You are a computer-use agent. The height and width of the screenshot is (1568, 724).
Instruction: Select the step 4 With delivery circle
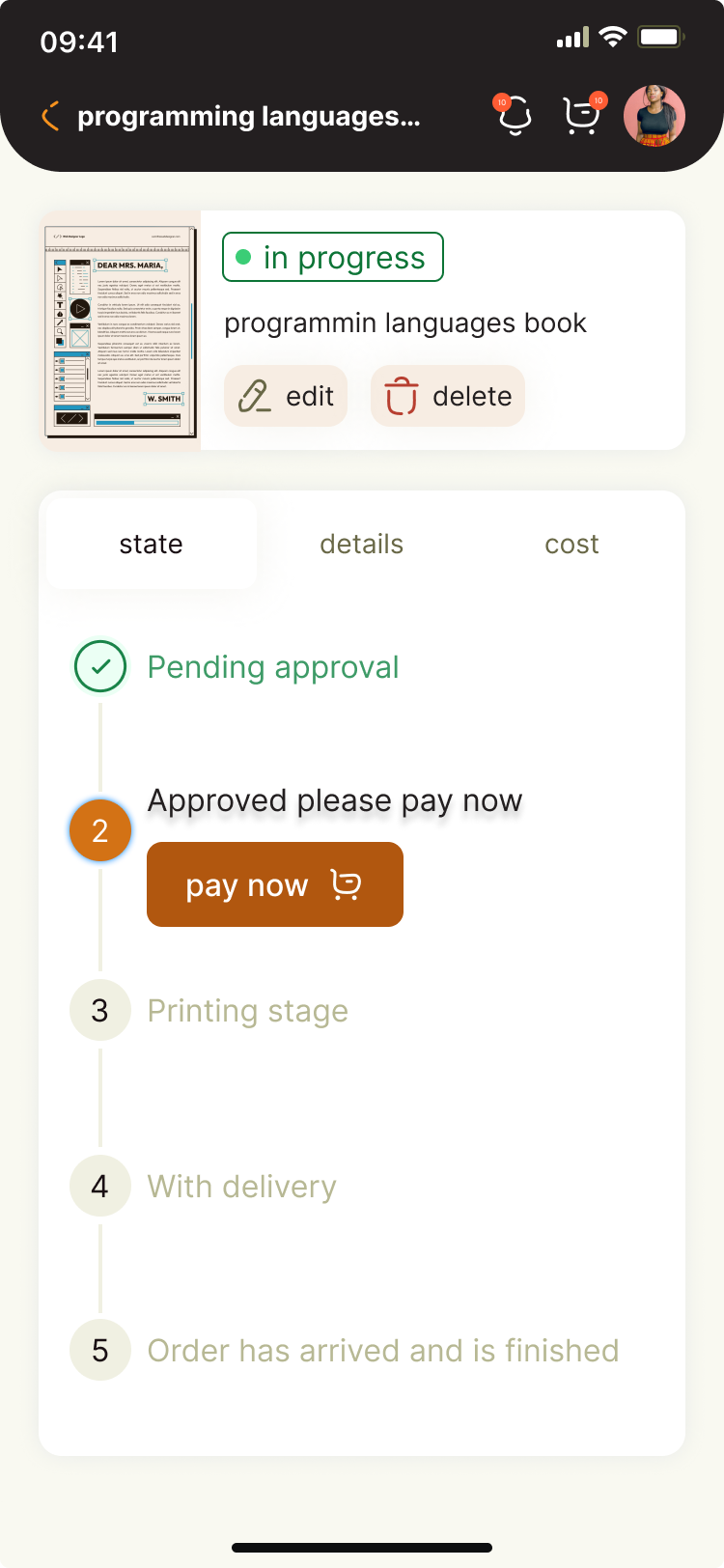coord(100,1186)
